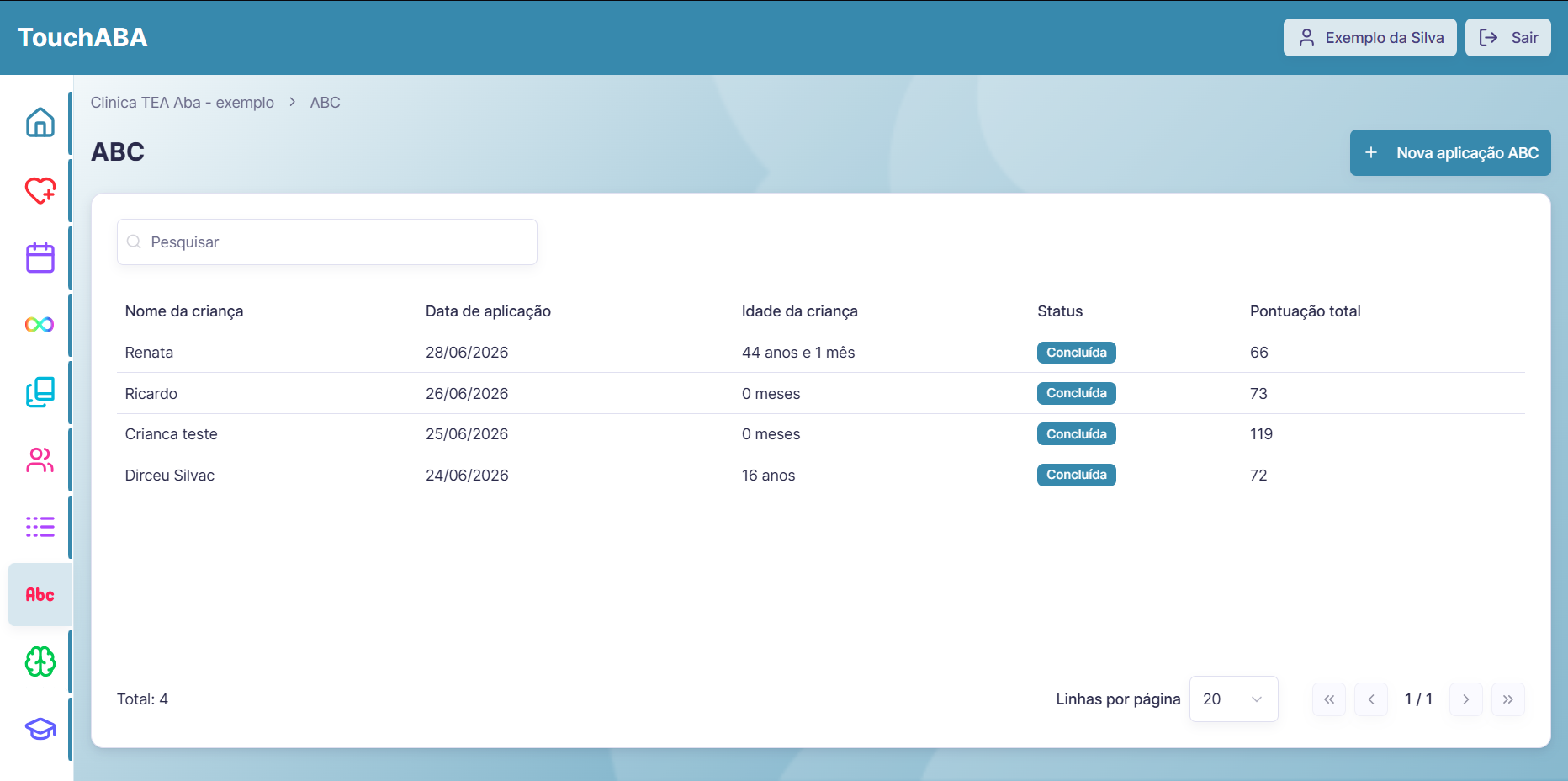The height and width of the screenshot is (781, 1568).
Task: Click Idade da criança column header
Action: (x=800, y=311)
